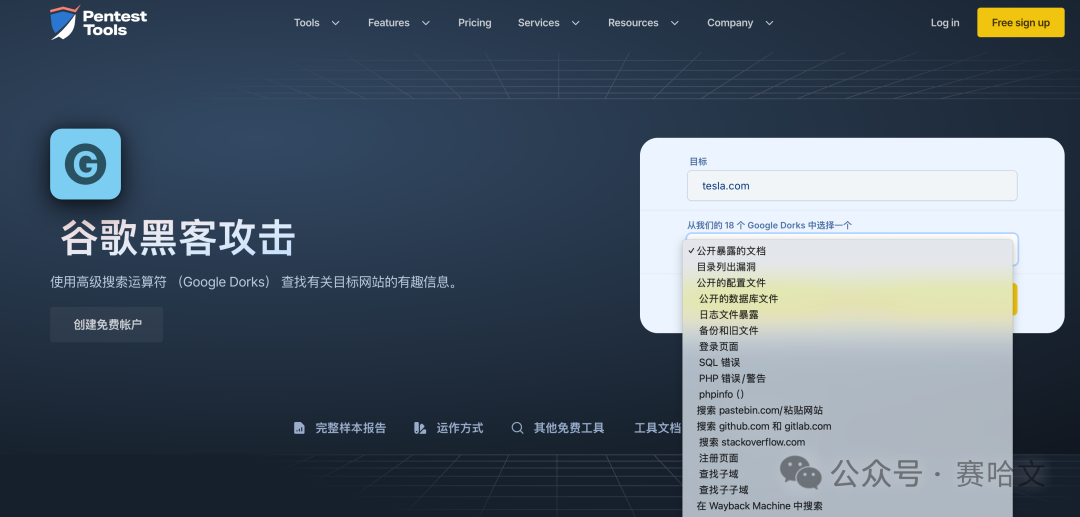1080x517 pixels.
Task: Choose the phpinfo () option
Action: [847, 394]
